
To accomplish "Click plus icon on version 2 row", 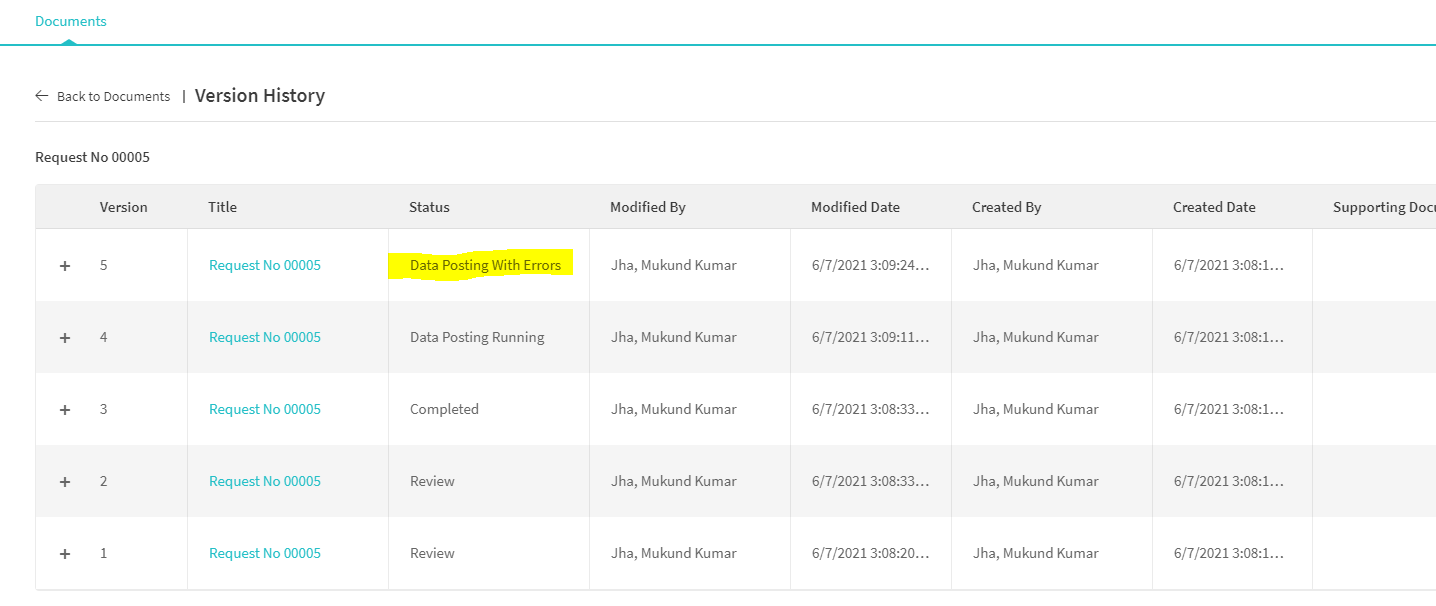I will tap(65, 482).
